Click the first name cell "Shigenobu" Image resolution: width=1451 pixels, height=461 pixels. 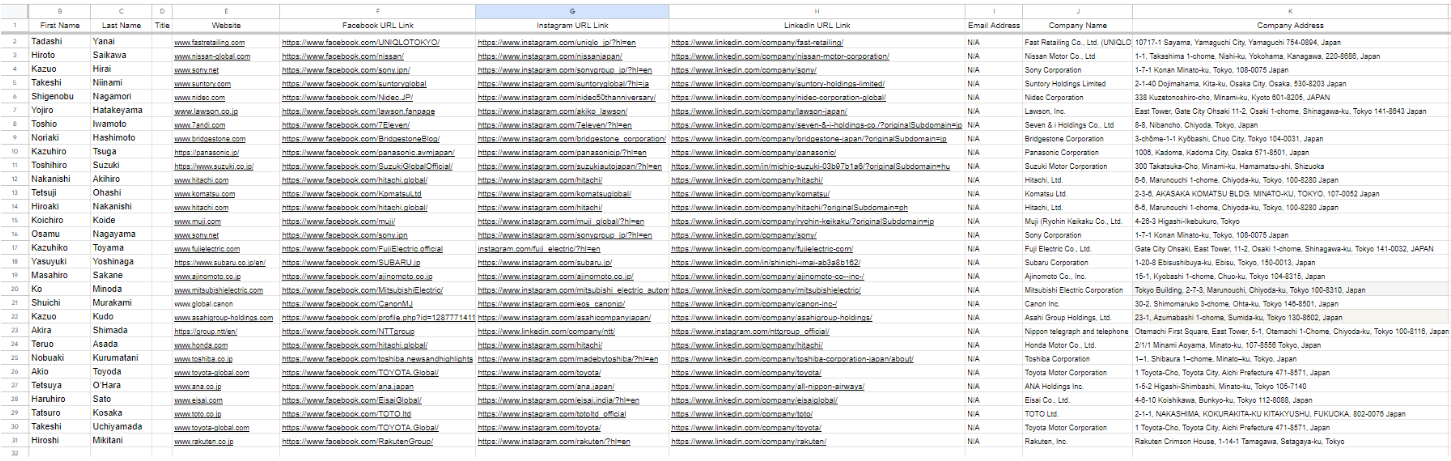[59, 98]
